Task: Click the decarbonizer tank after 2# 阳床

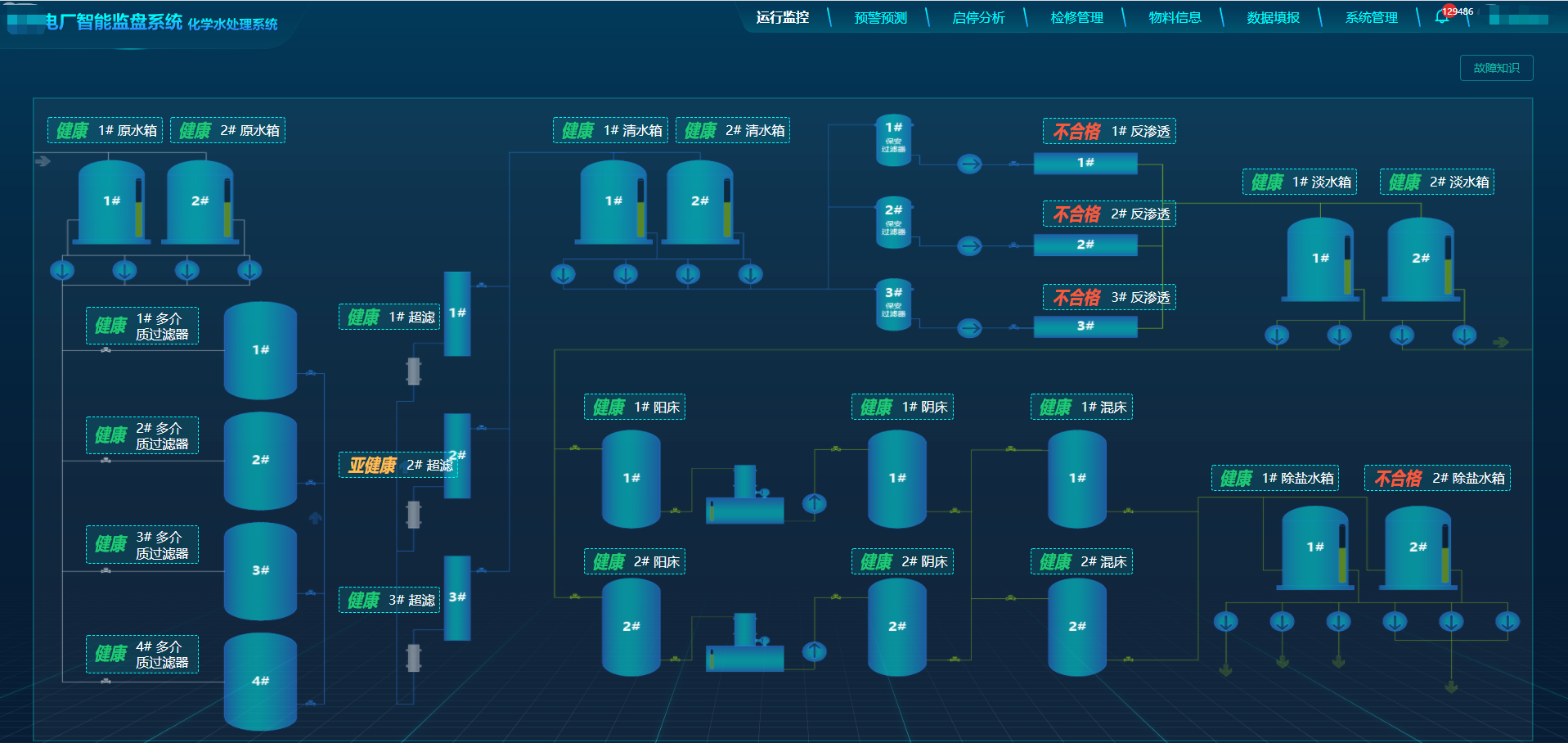Action: point(745,644)
